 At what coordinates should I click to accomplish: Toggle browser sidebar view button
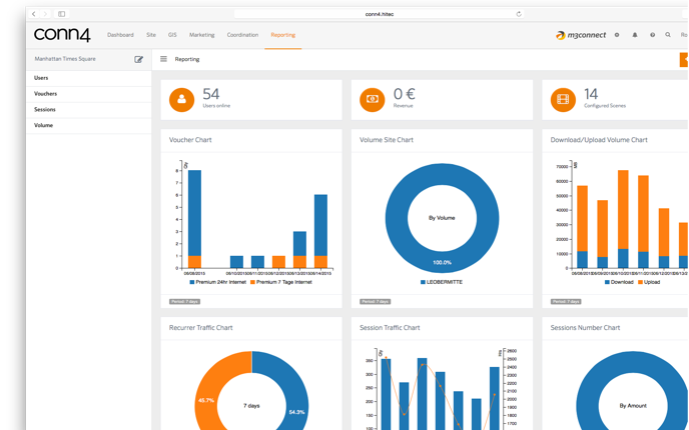tap(62, 14)
